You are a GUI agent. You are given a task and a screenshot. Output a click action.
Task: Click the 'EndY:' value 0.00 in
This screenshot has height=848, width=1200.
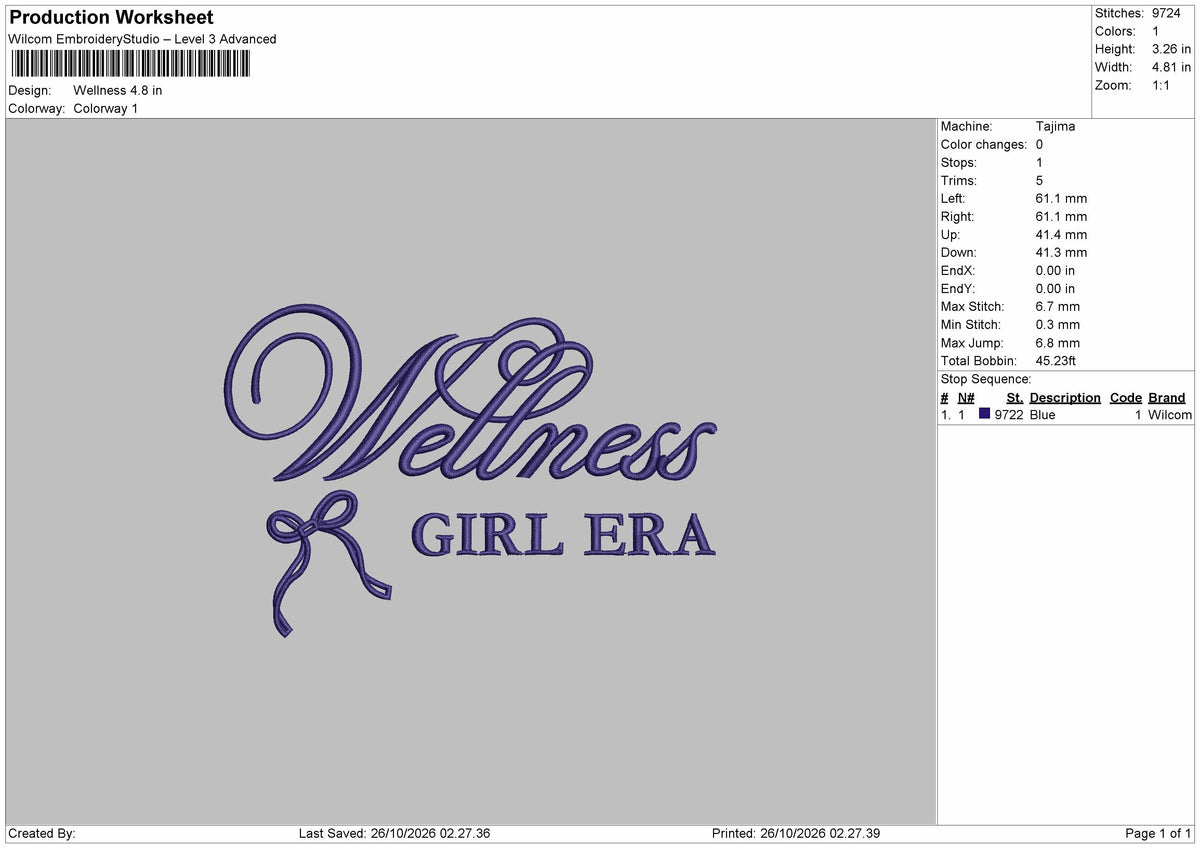coord(1055,288)
